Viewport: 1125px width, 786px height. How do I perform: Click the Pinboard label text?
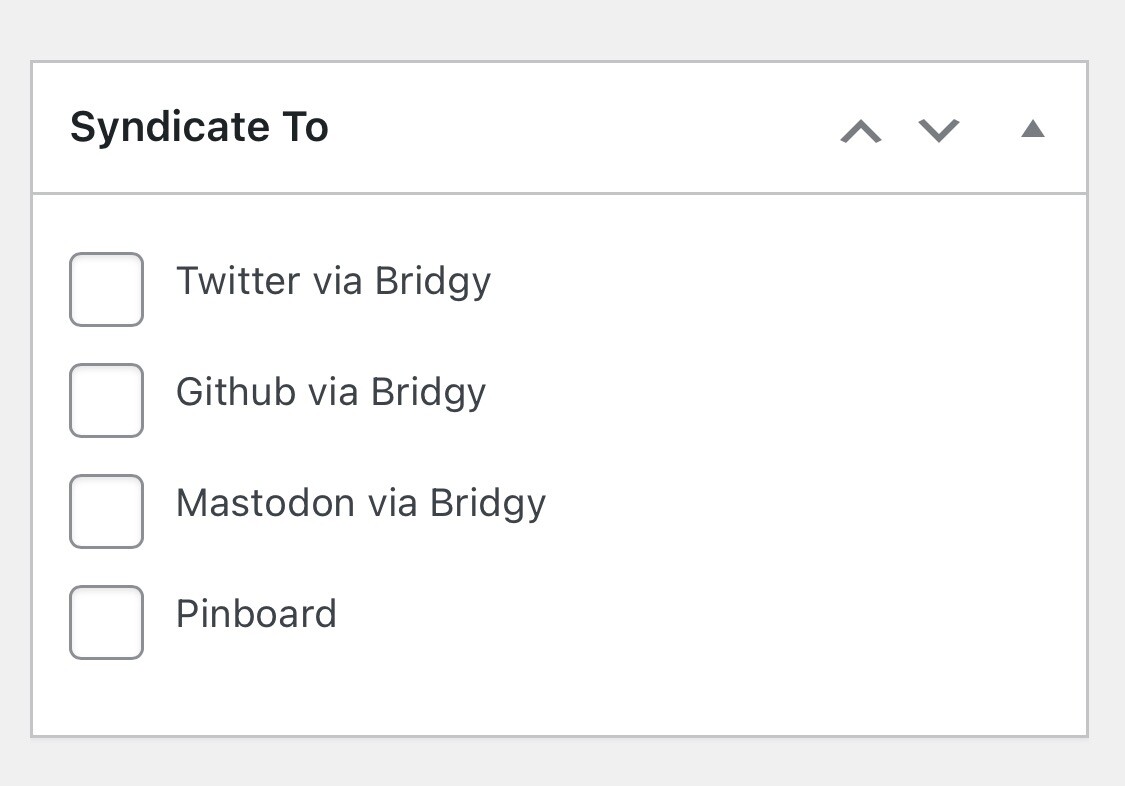[256, 614]
